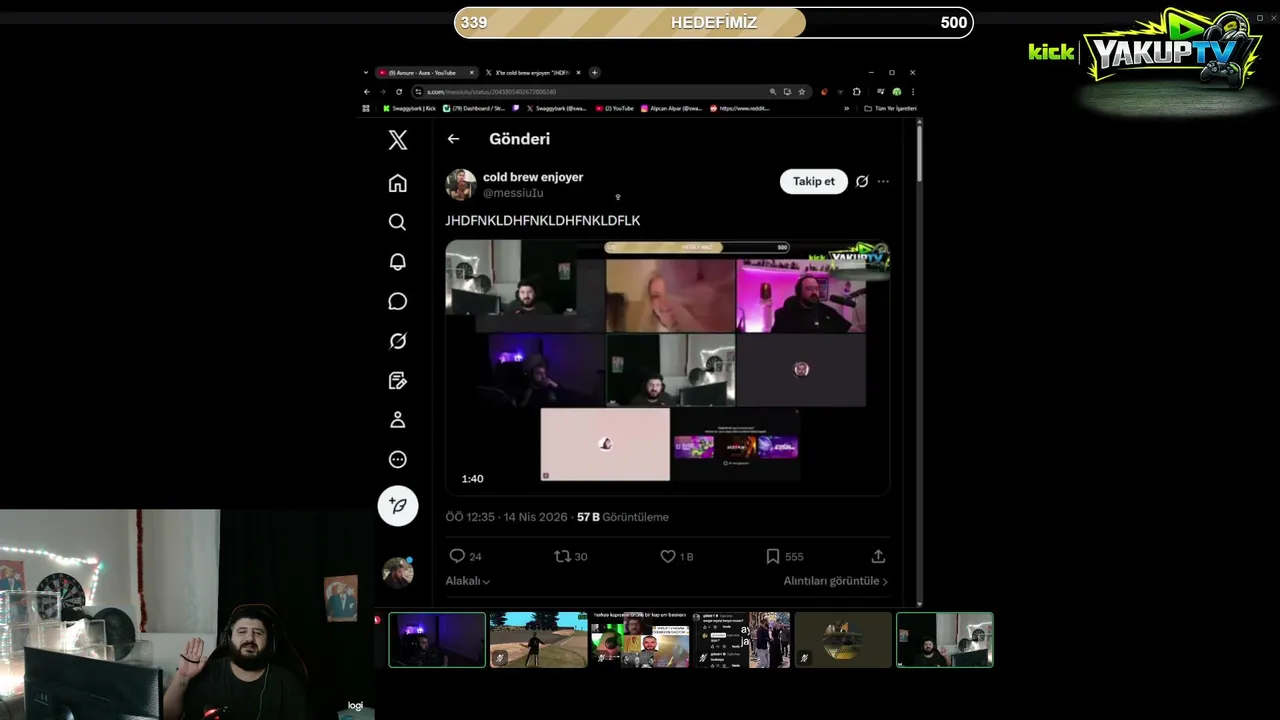Click the Grok icon beside Takip et

point(862,181)
